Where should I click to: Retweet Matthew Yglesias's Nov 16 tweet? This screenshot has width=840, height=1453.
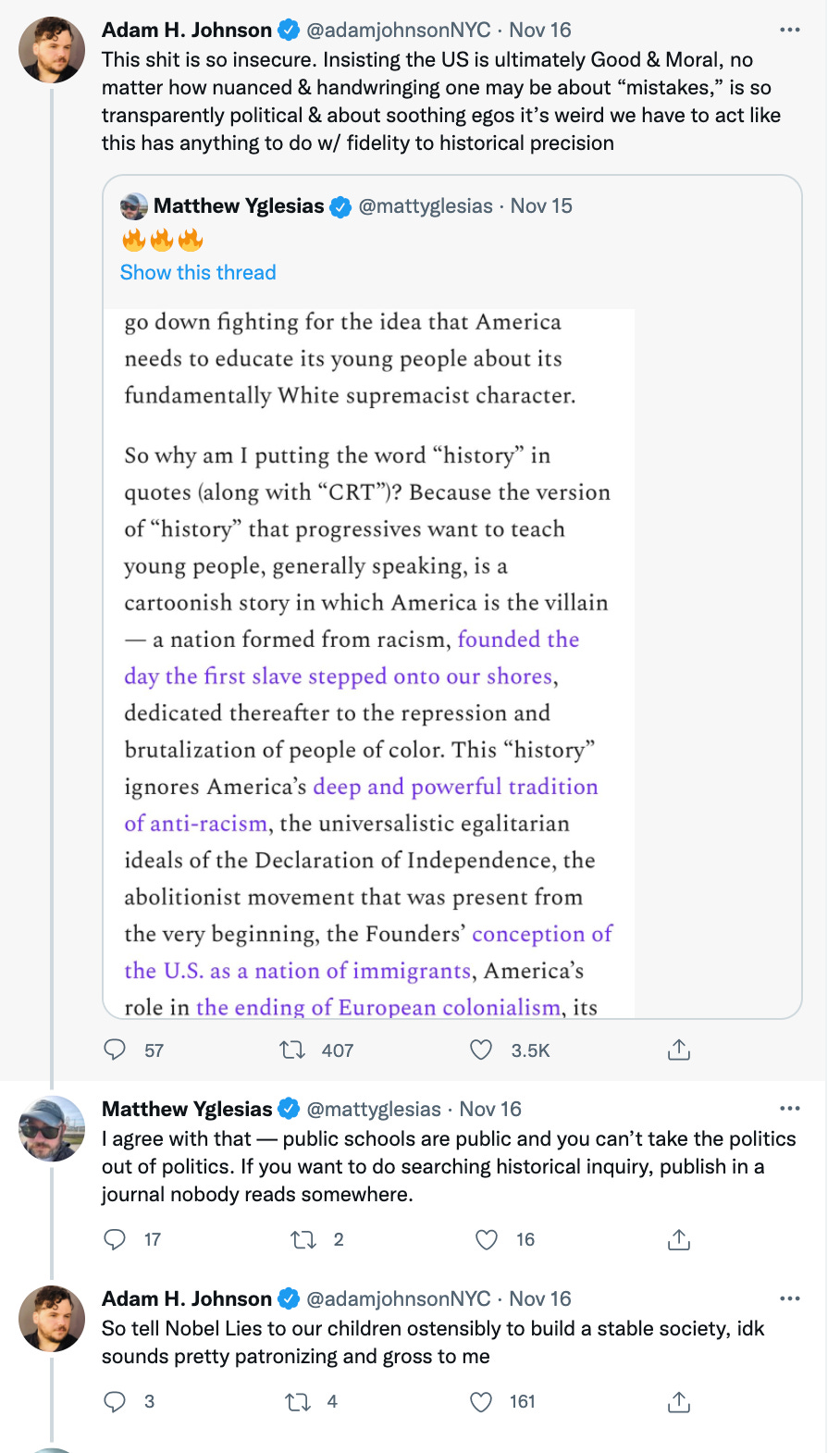[x=303, y=1239]
